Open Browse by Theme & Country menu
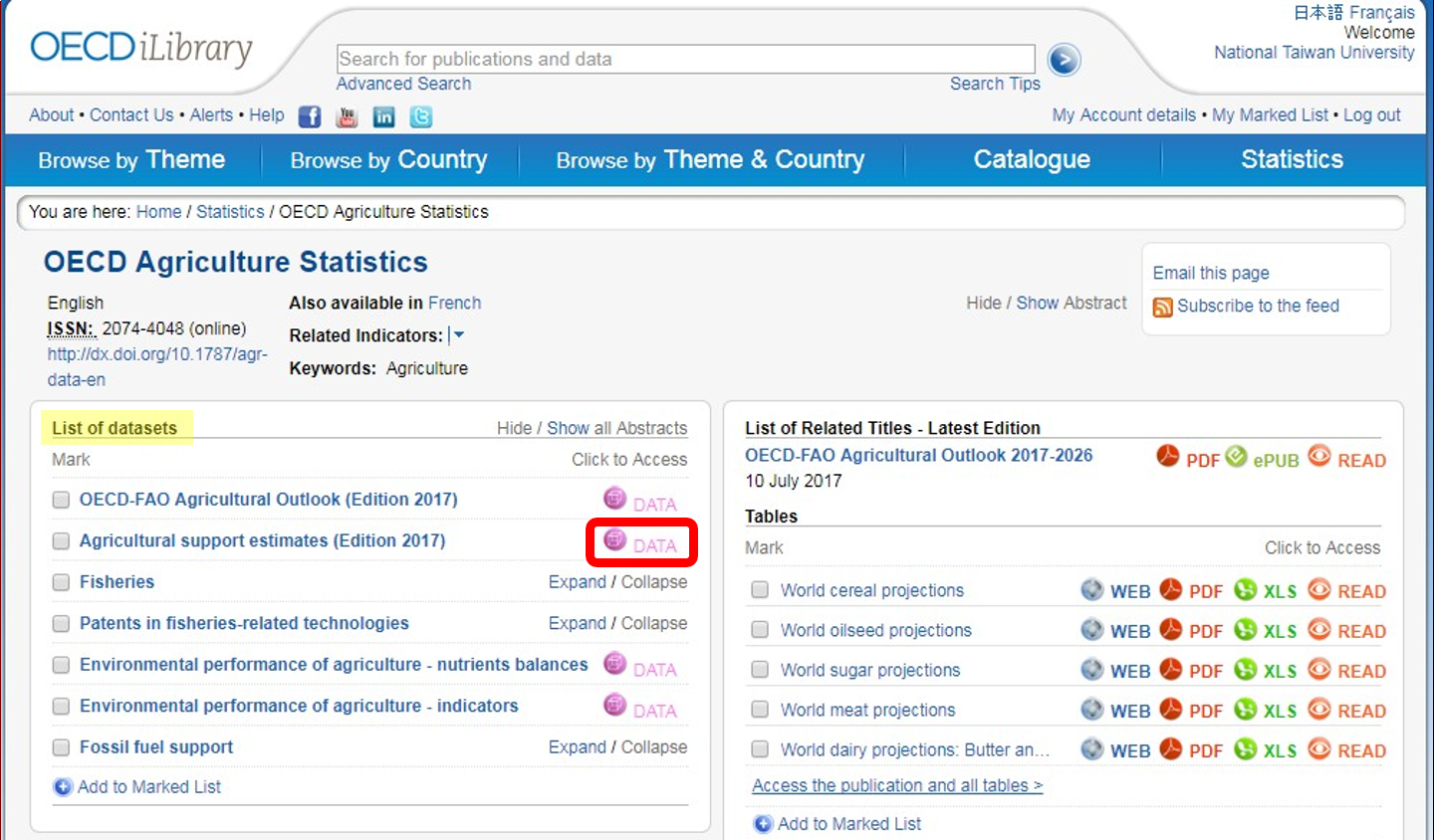This screenshot has height=840, width=1434. pyautogui.click(x=710, y=160)
